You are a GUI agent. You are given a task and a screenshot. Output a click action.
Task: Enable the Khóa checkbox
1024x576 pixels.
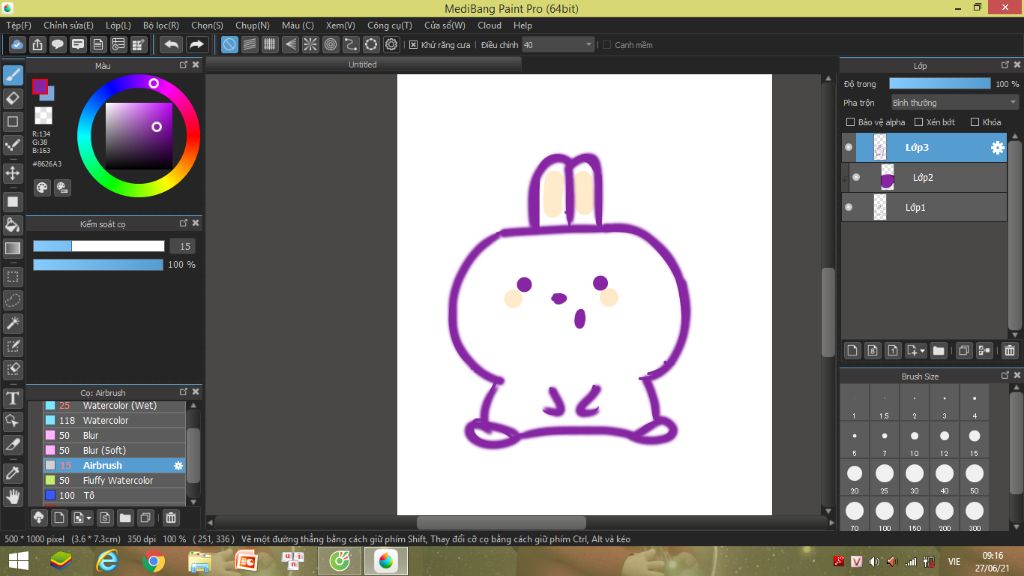click(x=975, y=122)
